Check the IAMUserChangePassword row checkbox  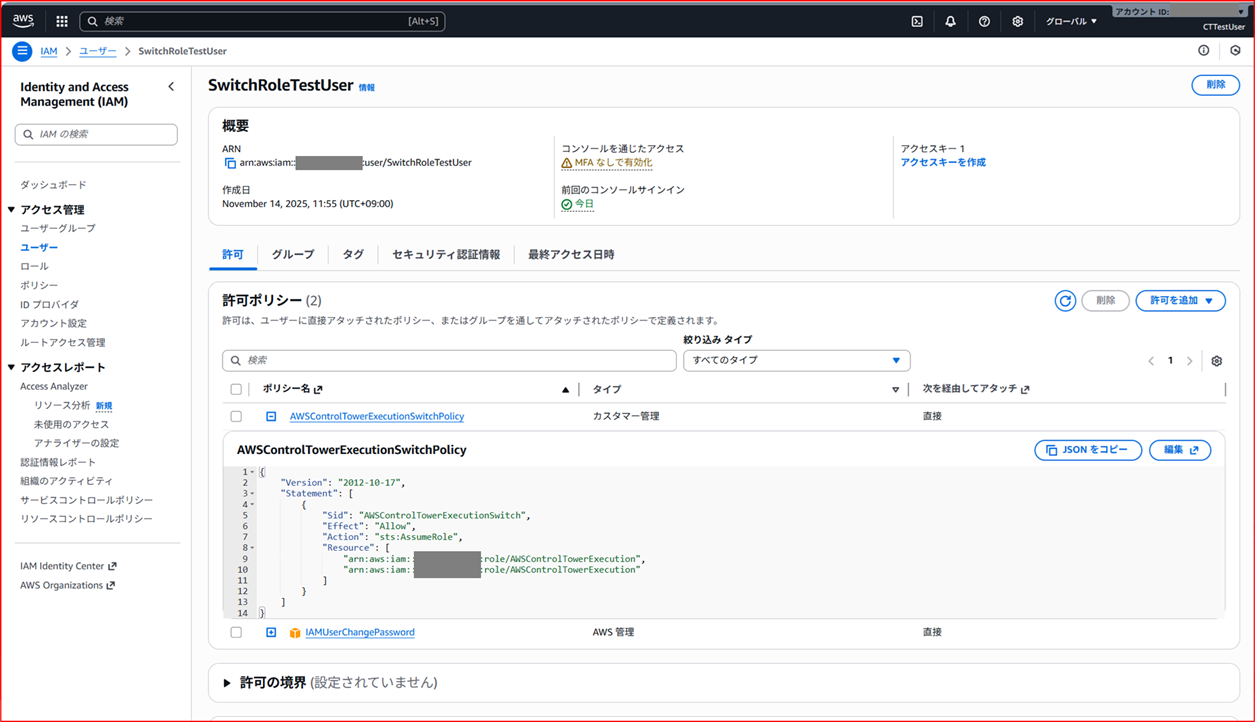[x=236, y=632]
